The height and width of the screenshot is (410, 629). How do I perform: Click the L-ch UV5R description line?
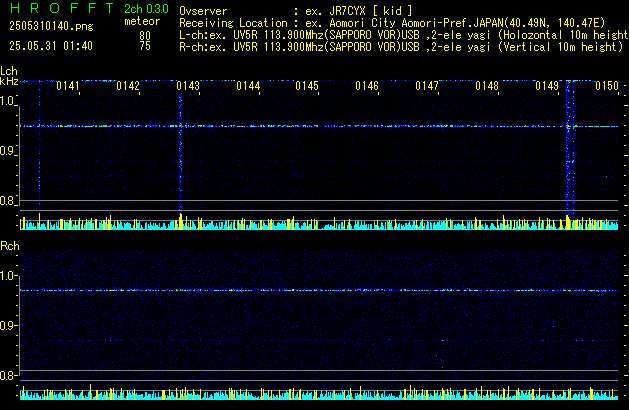[404, 35]
